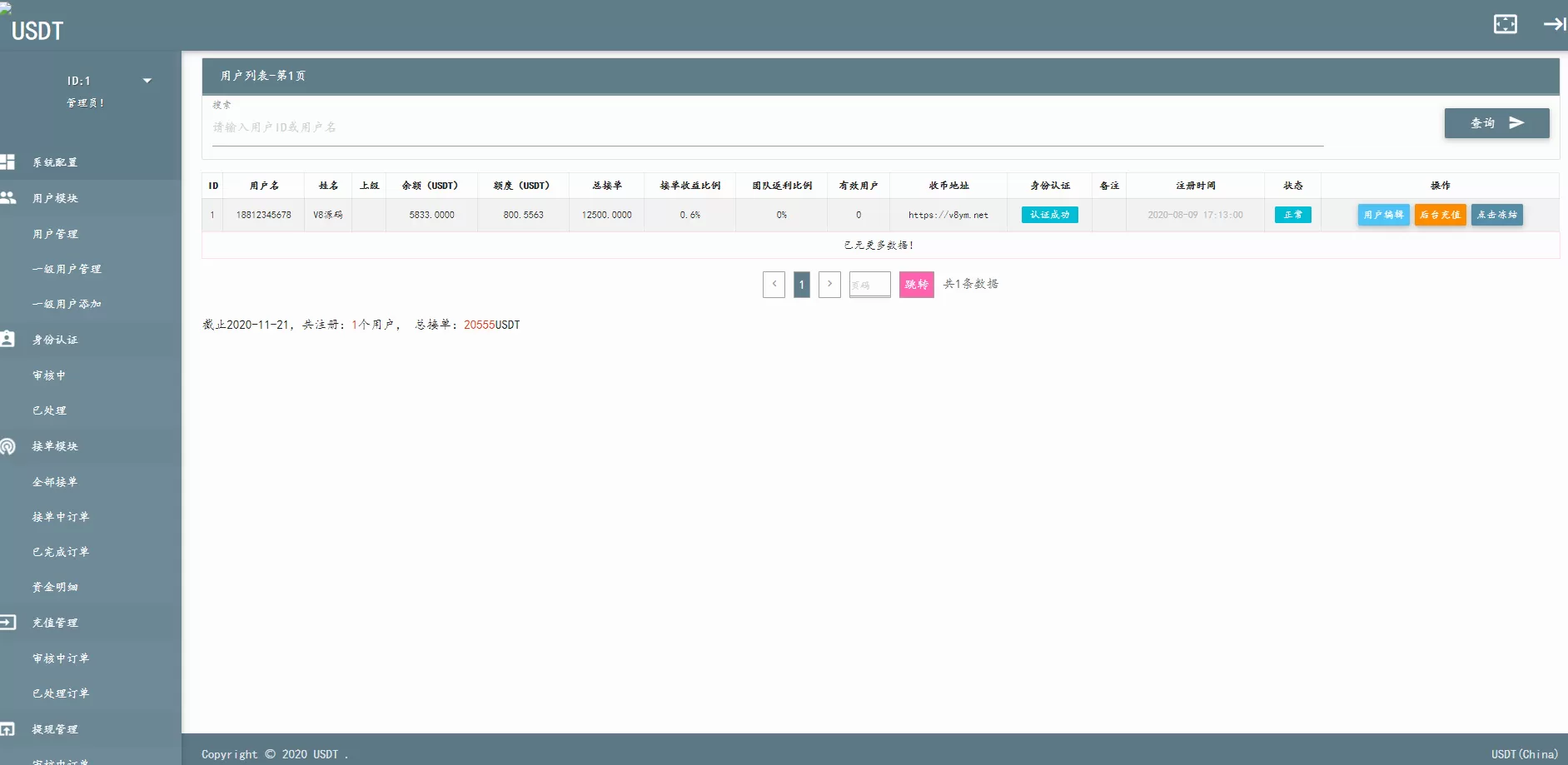This screenshot has width=1568, height=765.
Task: Click the 系统配置 grid icon
Action: pos(8,162)
